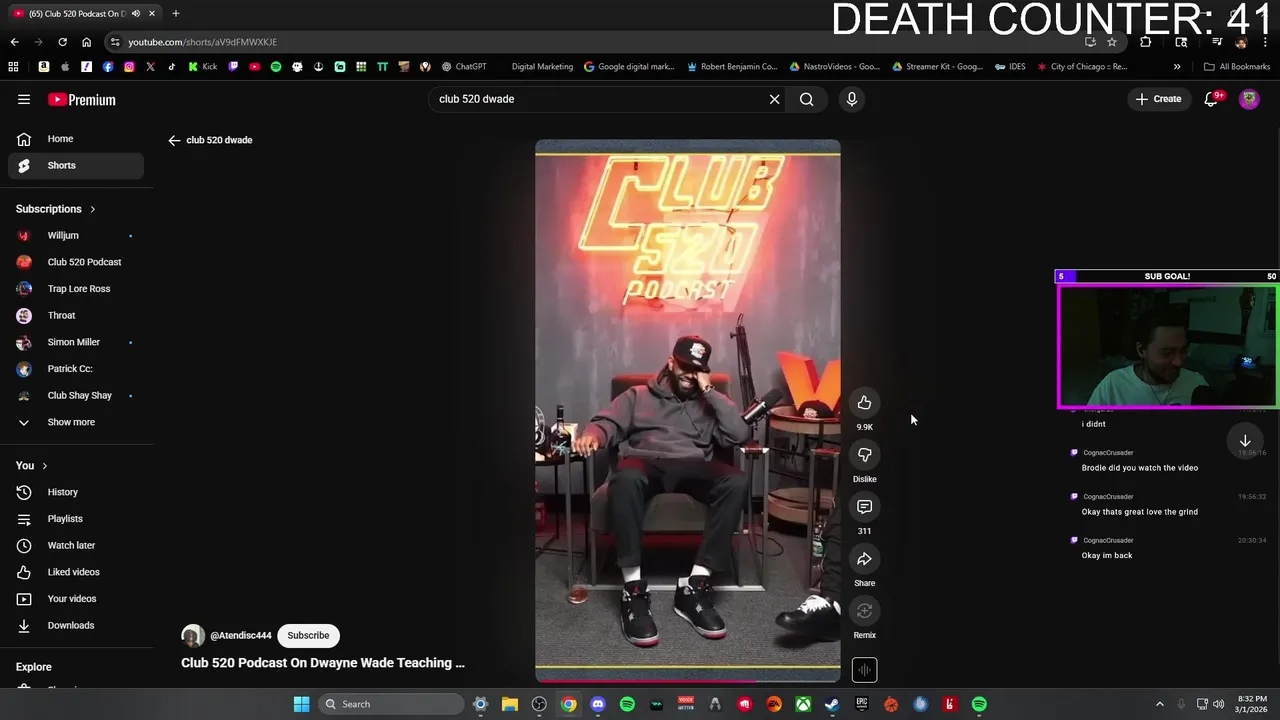Open the ChatGPT bookmark
The width and height of the screenshot is (1280, 720).
coord(463,67)
